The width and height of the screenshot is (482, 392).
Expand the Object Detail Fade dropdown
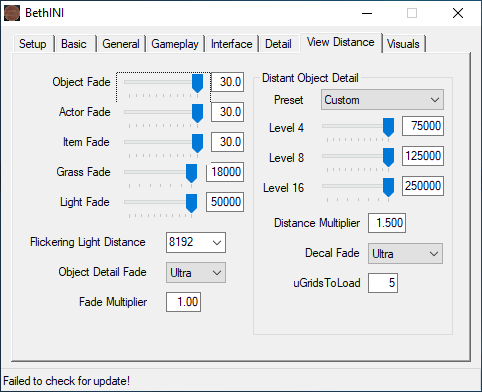coord(196,273)
